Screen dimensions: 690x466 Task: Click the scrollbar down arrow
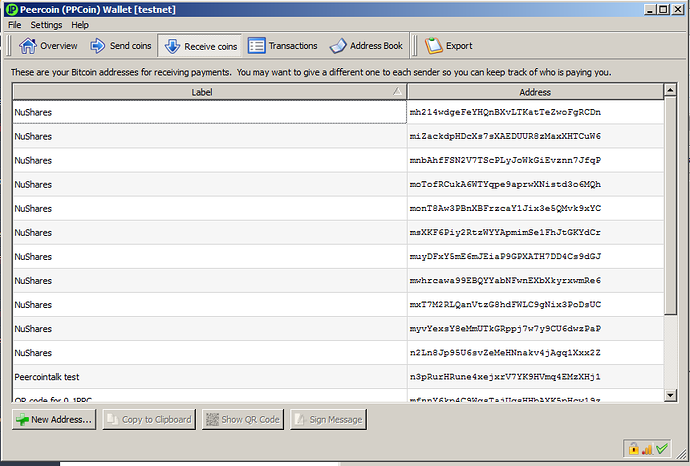[670, 395]
